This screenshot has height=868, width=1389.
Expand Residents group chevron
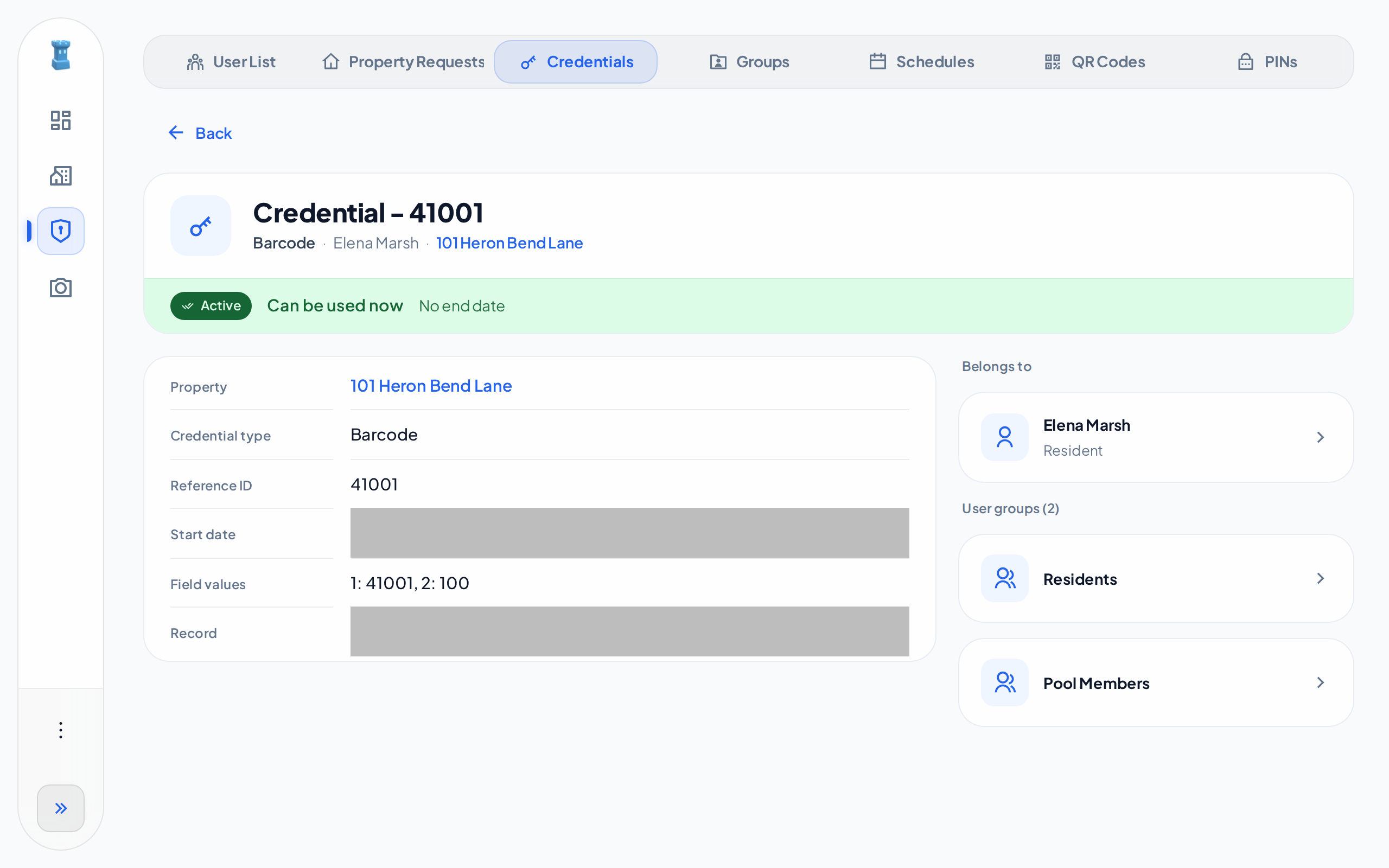[1320, 578]
